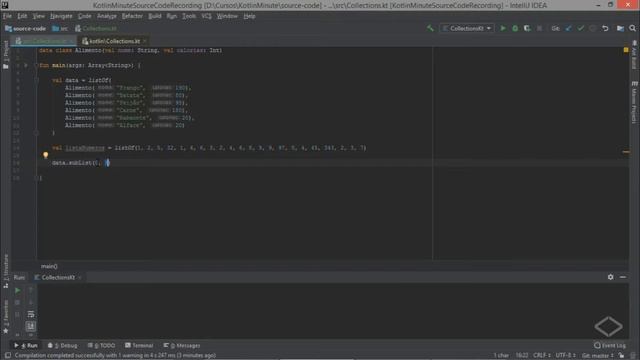Open the Refactor menu
This screenshot has width=640, height=360.
(x=132, y=16)
